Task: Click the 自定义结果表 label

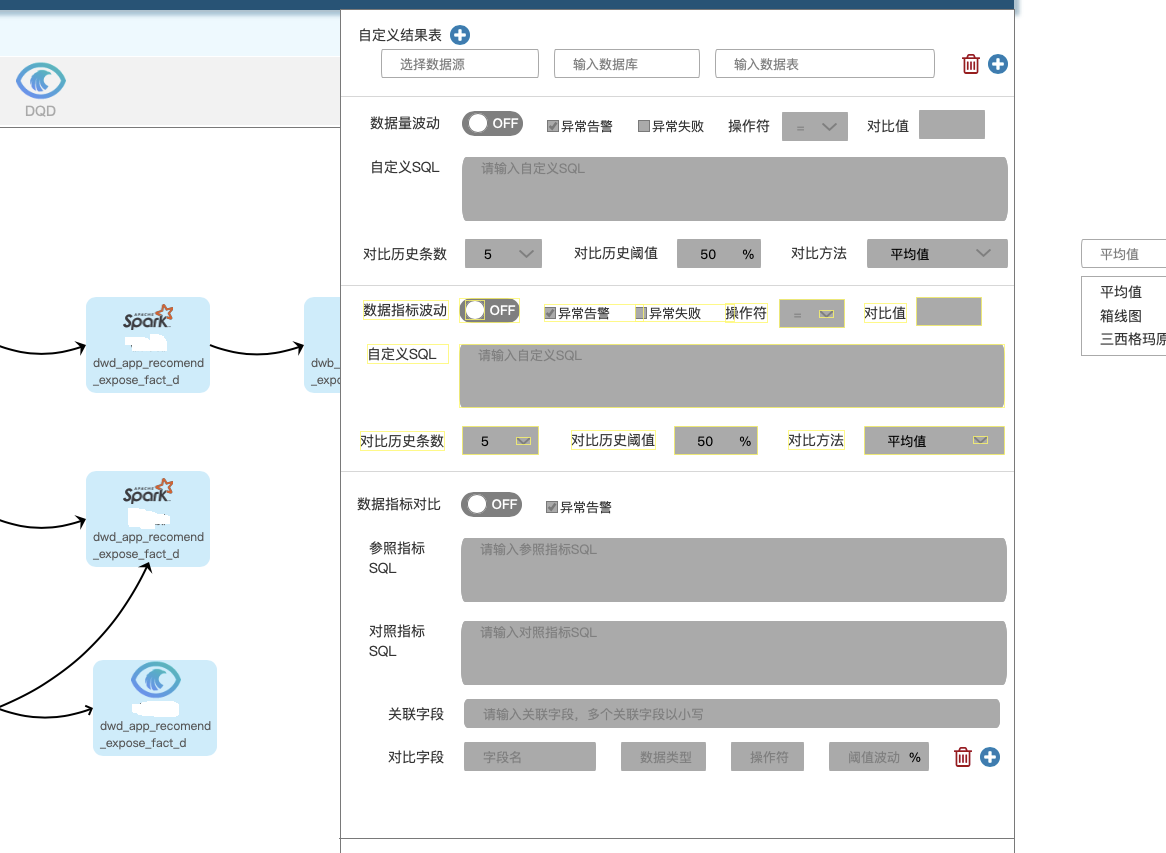Action: click(400, 35)
